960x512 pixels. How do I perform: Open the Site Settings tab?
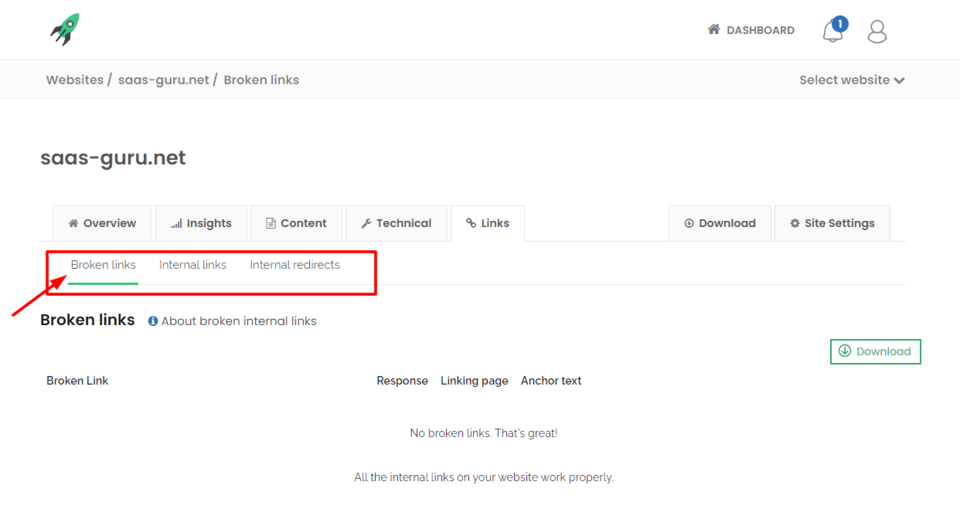(x=832, y=223)
